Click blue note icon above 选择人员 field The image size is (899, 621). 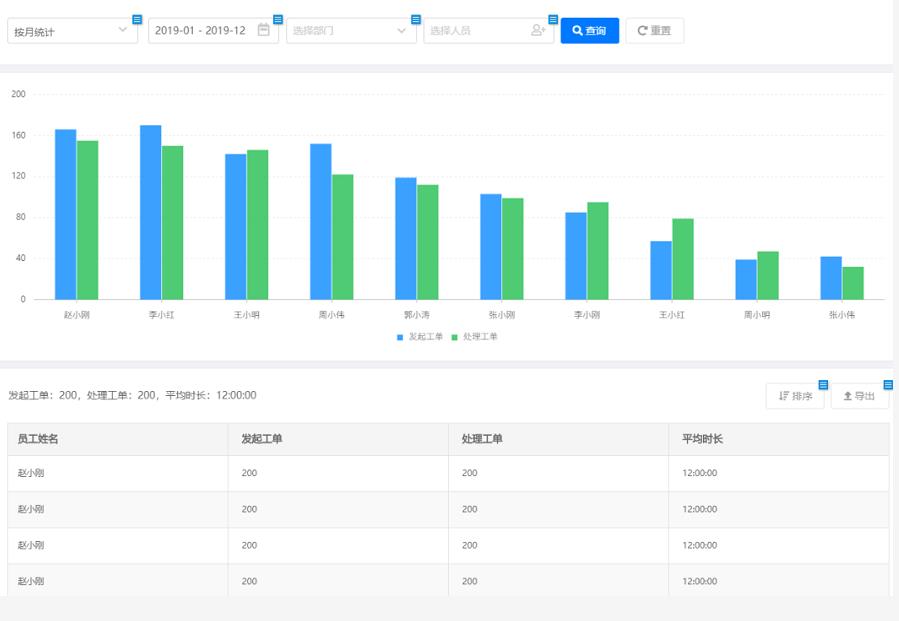tap(553, 19)
